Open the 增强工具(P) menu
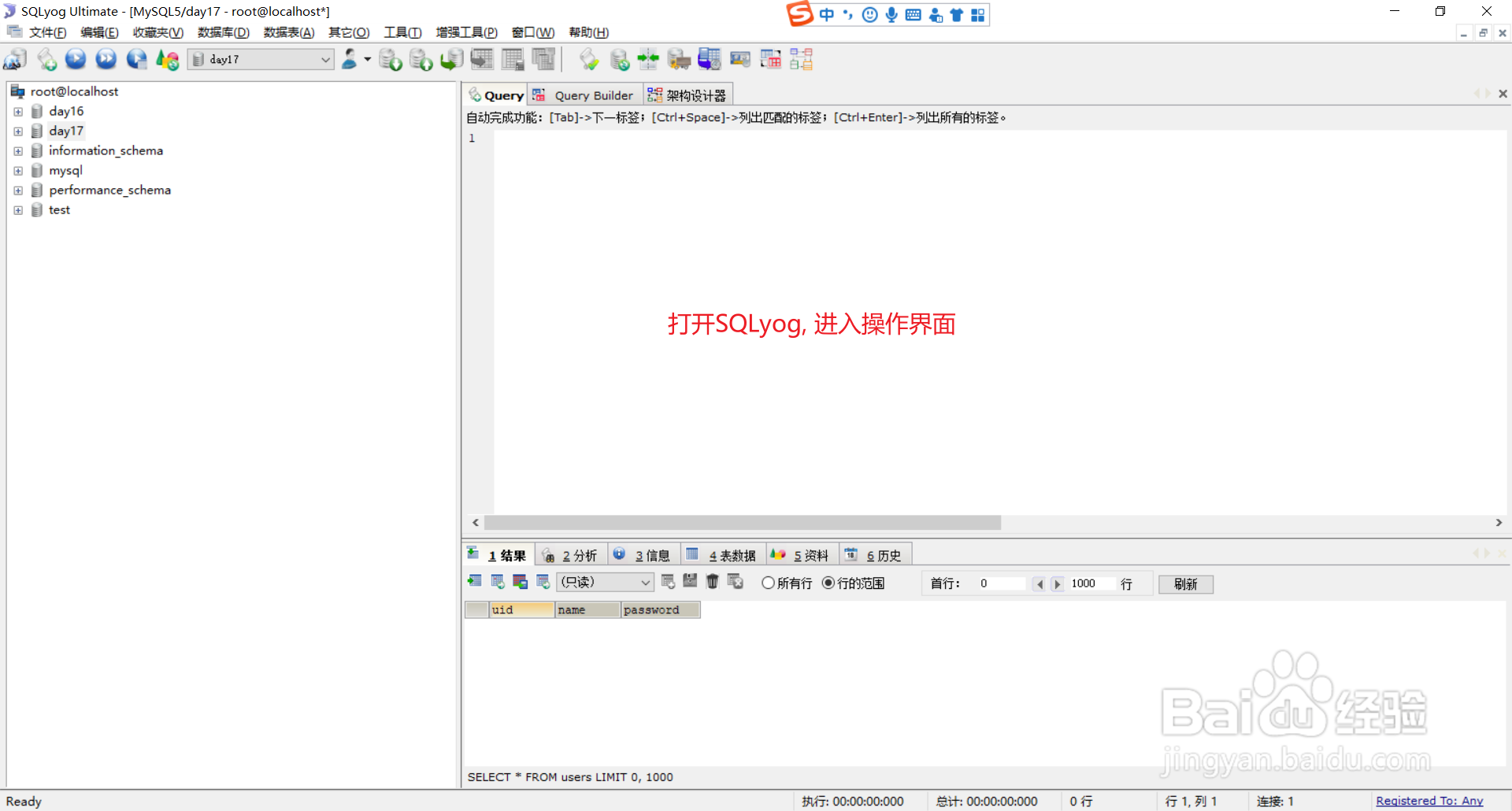 coord(466,32)
